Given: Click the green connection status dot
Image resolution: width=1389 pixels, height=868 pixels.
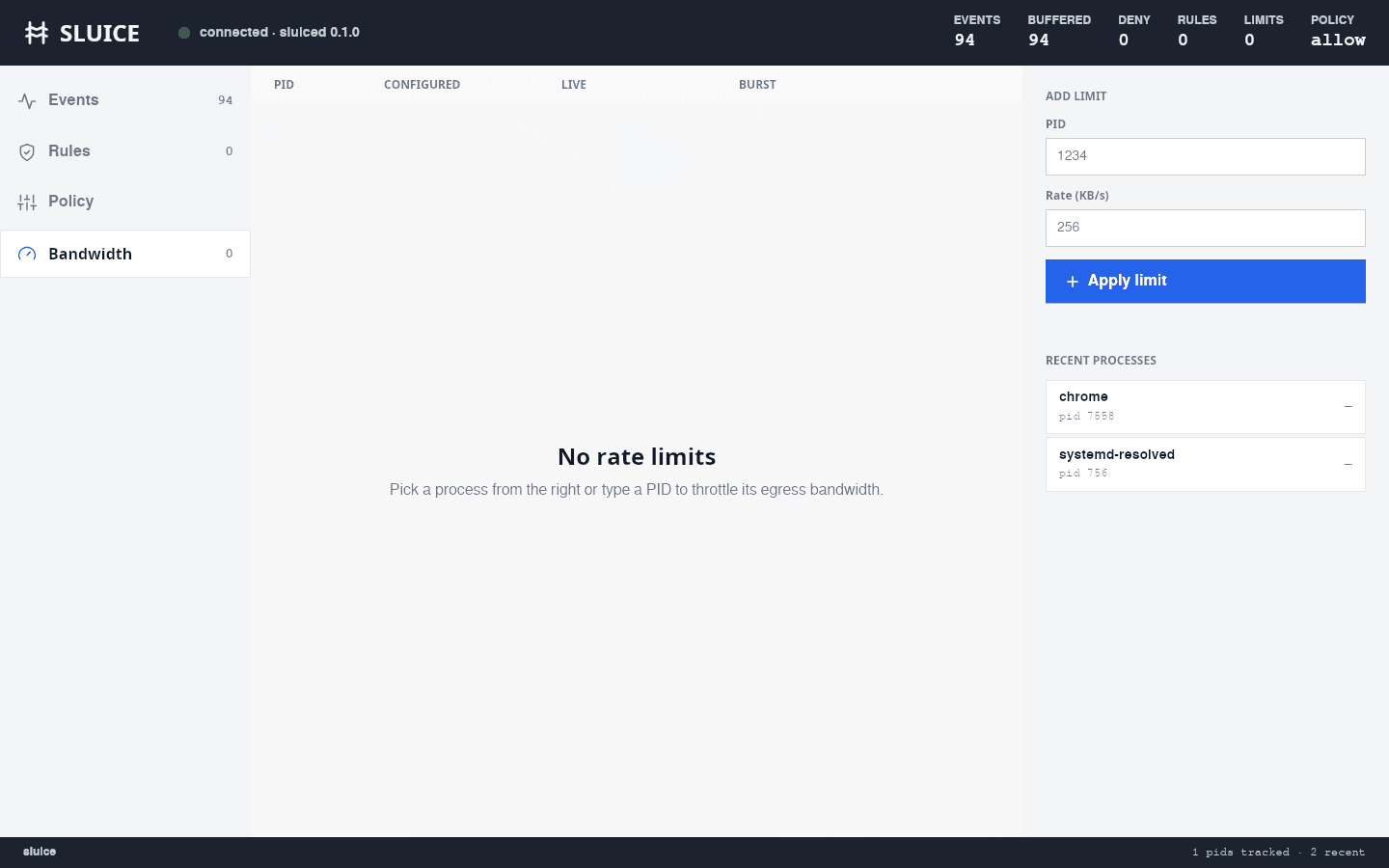Looking at the screenshot, I should tap(184, 33).
